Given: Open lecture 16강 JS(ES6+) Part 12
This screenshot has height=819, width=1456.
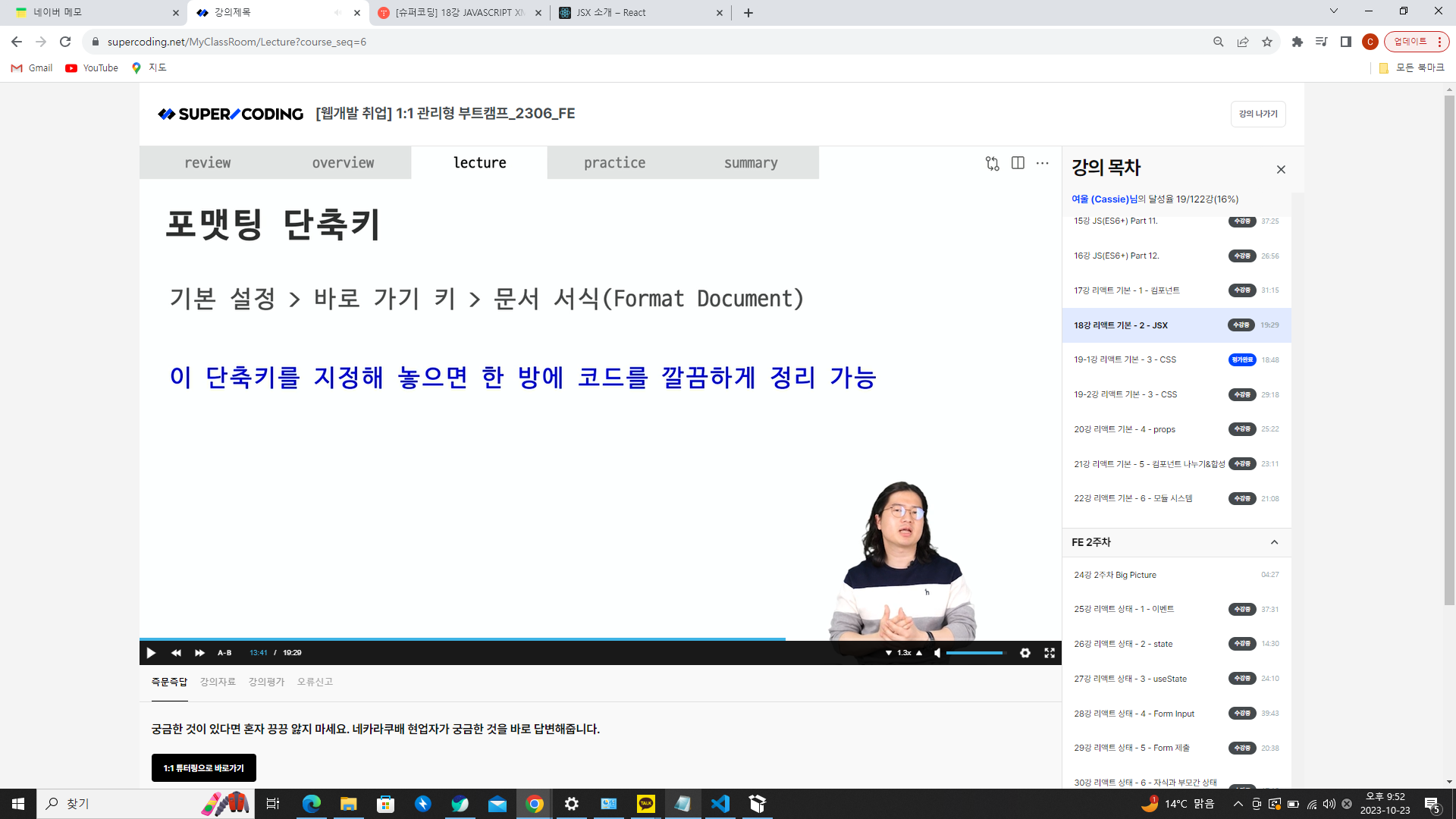Looking at the screenshot, I should tap(1176, 256).
